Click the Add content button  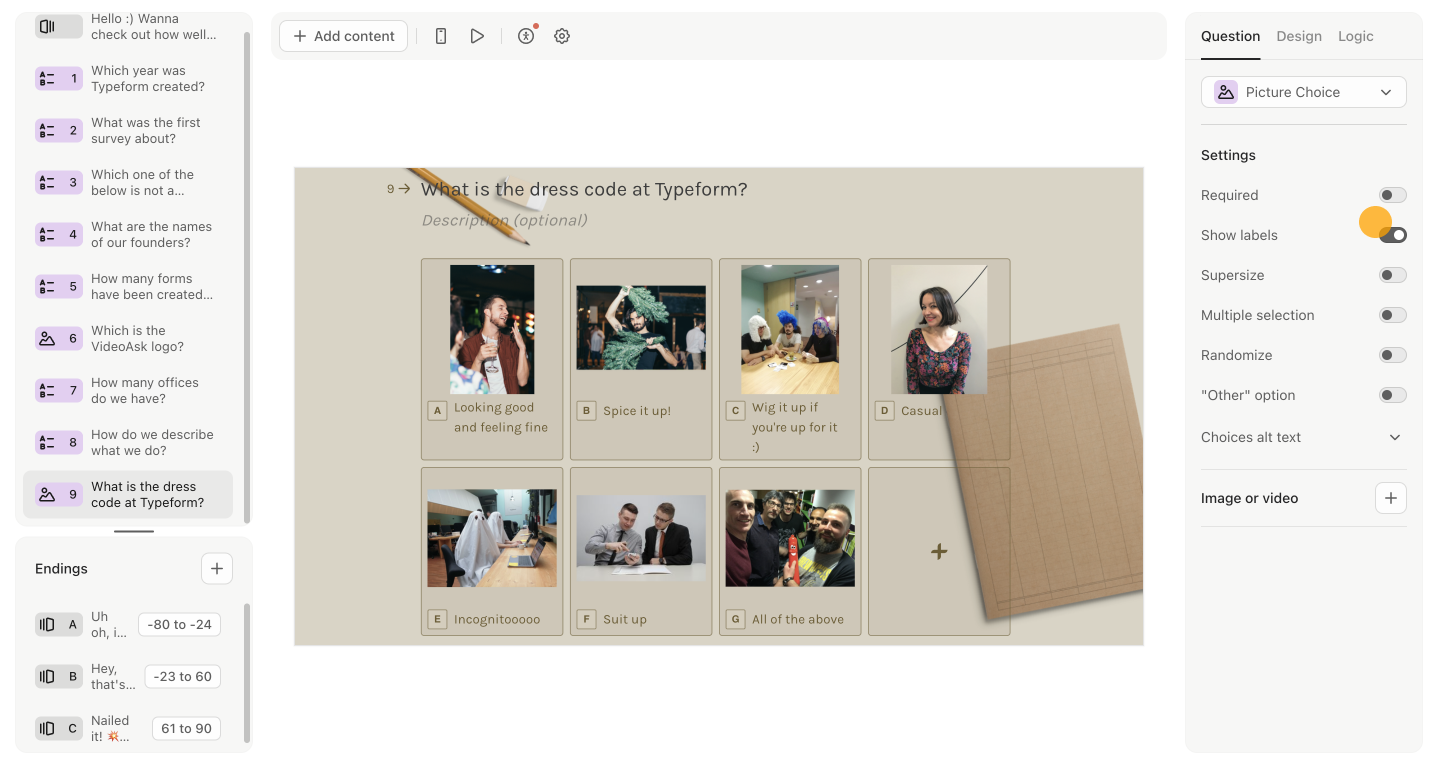[x=343, y=36]
